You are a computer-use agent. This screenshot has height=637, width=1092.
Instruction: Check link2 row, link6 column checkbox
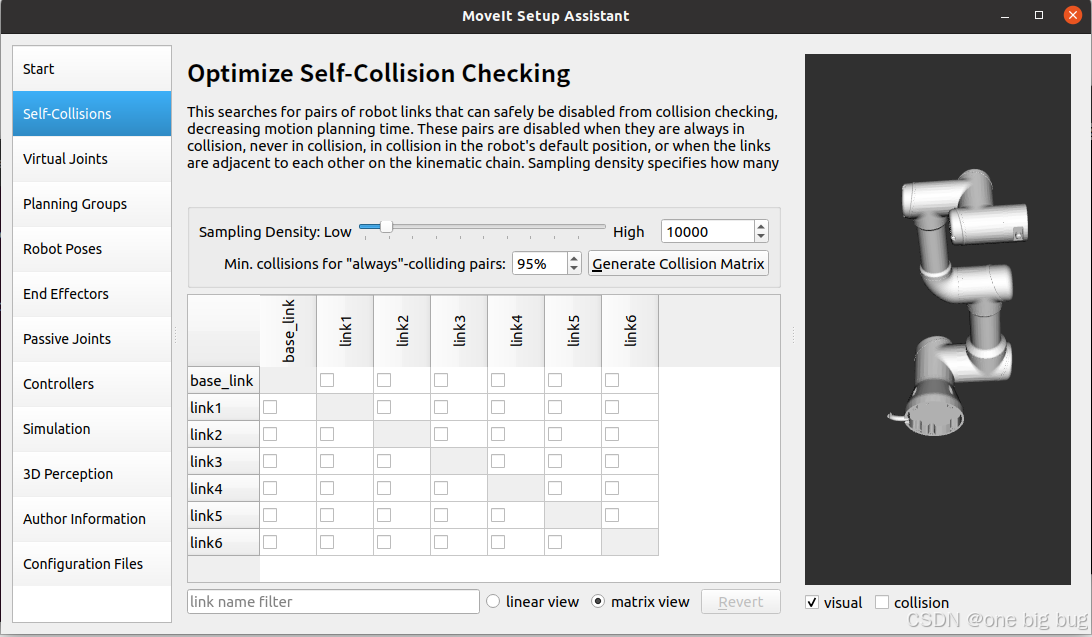(x=611, y=434)
